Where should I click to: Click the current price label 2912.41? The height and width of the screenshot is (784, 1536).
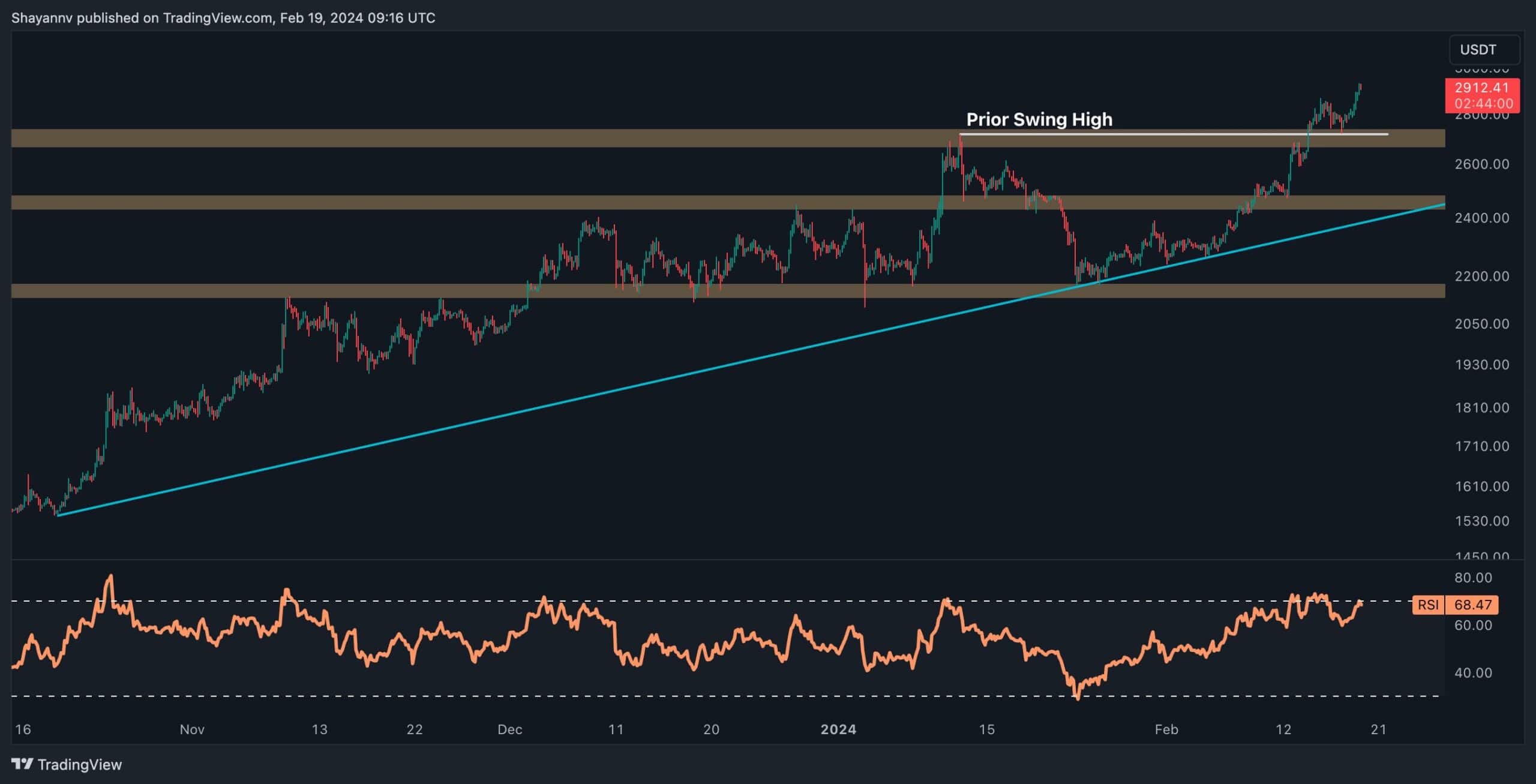point(1483,88)
